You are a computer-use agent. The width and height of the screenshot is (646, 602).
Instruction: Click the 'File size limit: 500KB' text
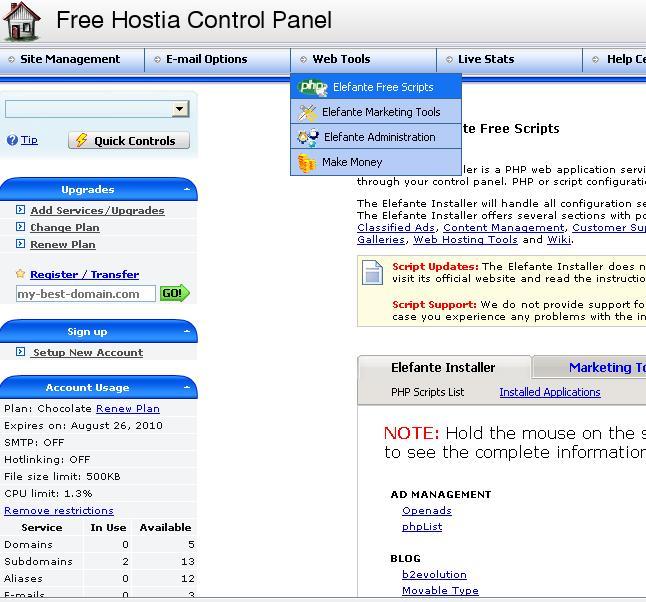(62, 476)
